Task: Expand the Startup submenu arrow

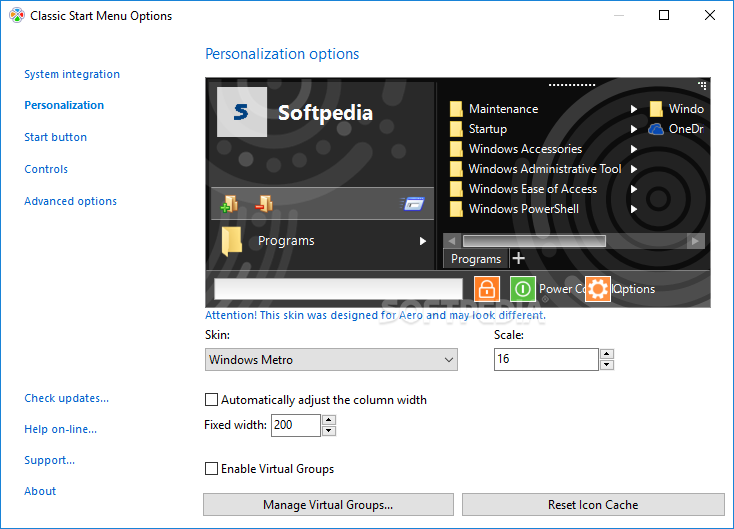Action: [x=634, y=129]
